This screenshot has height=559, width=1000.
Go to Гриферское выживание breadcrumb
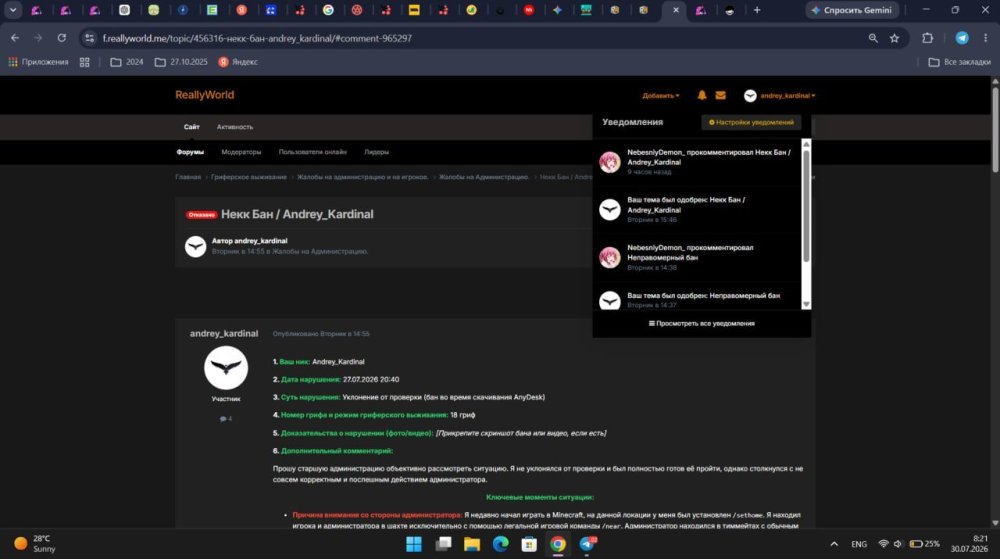[x=249, y=177]
